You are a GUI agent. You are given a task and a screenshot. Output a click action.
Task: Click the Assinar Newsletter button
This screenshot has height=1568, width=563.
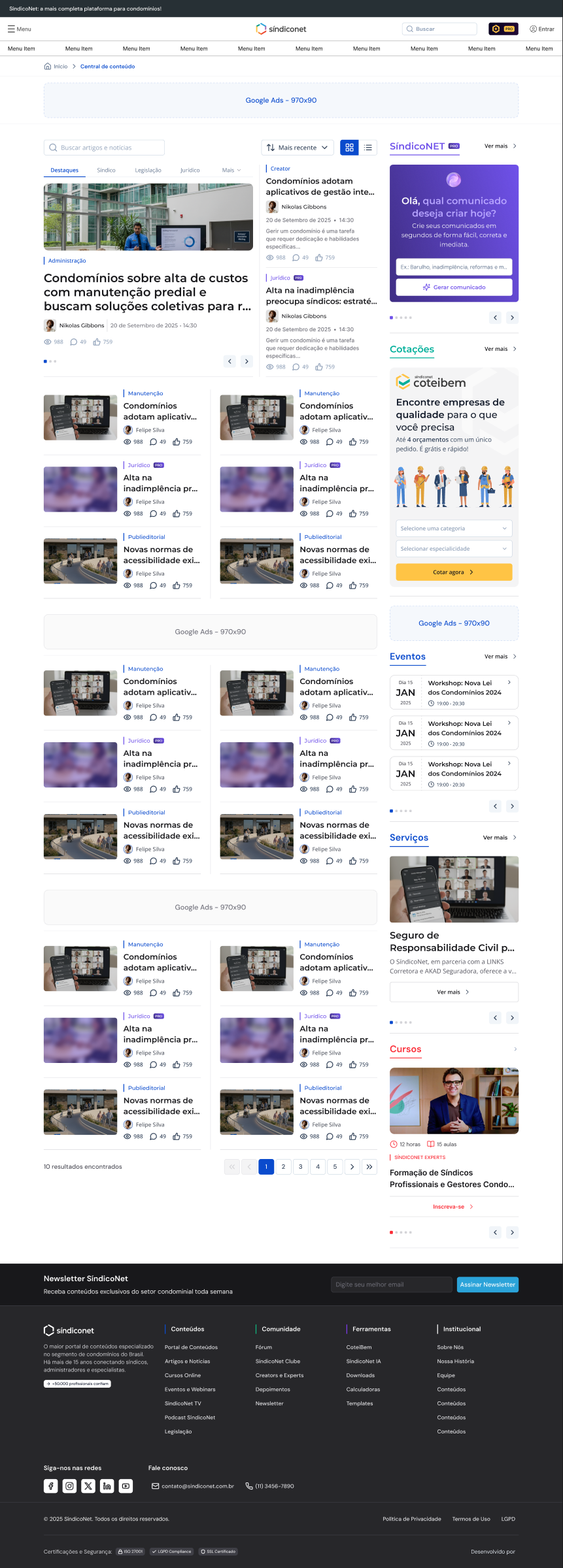(488, 1284)
